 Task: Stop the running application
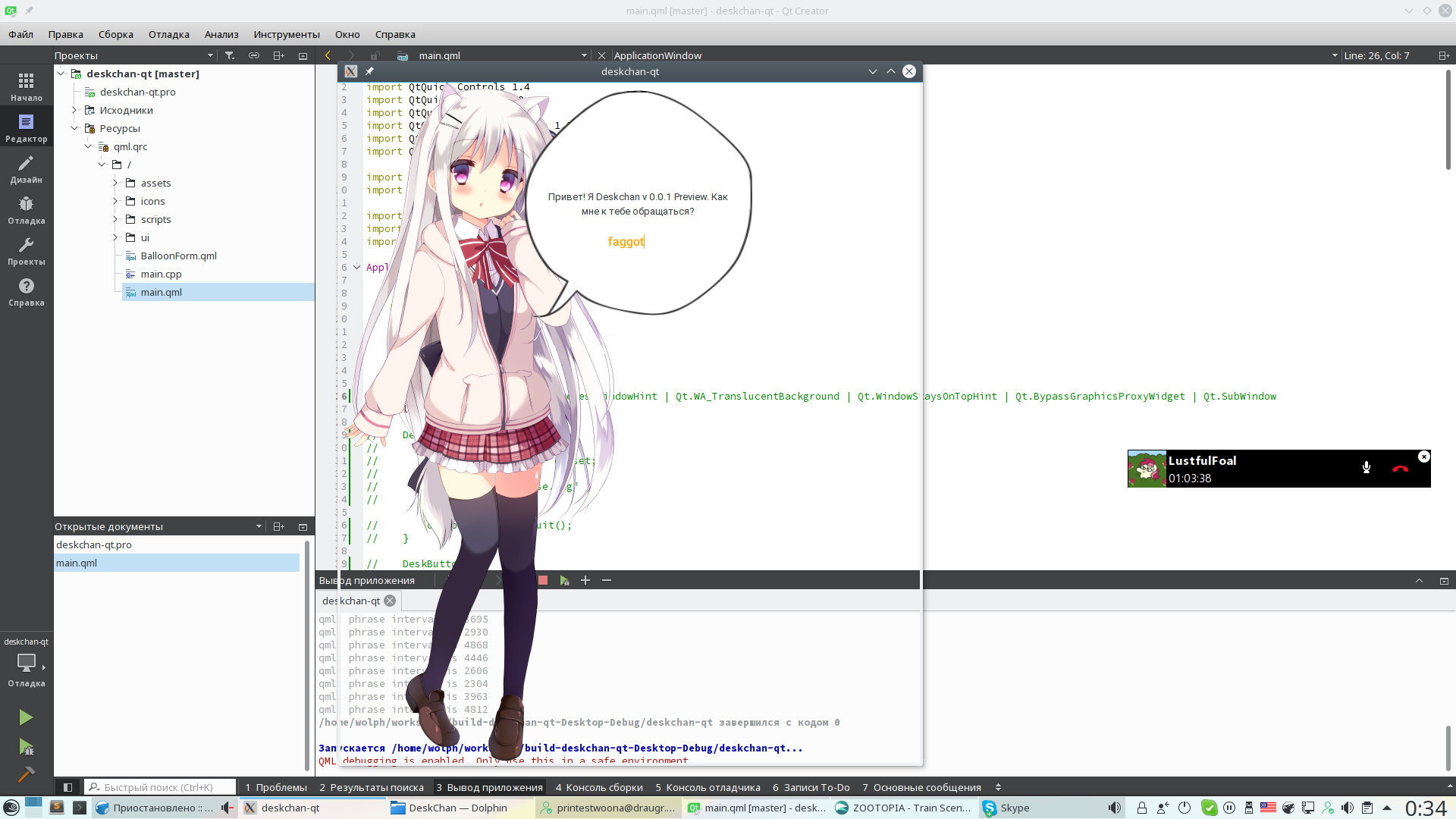(x=543, y=580)
